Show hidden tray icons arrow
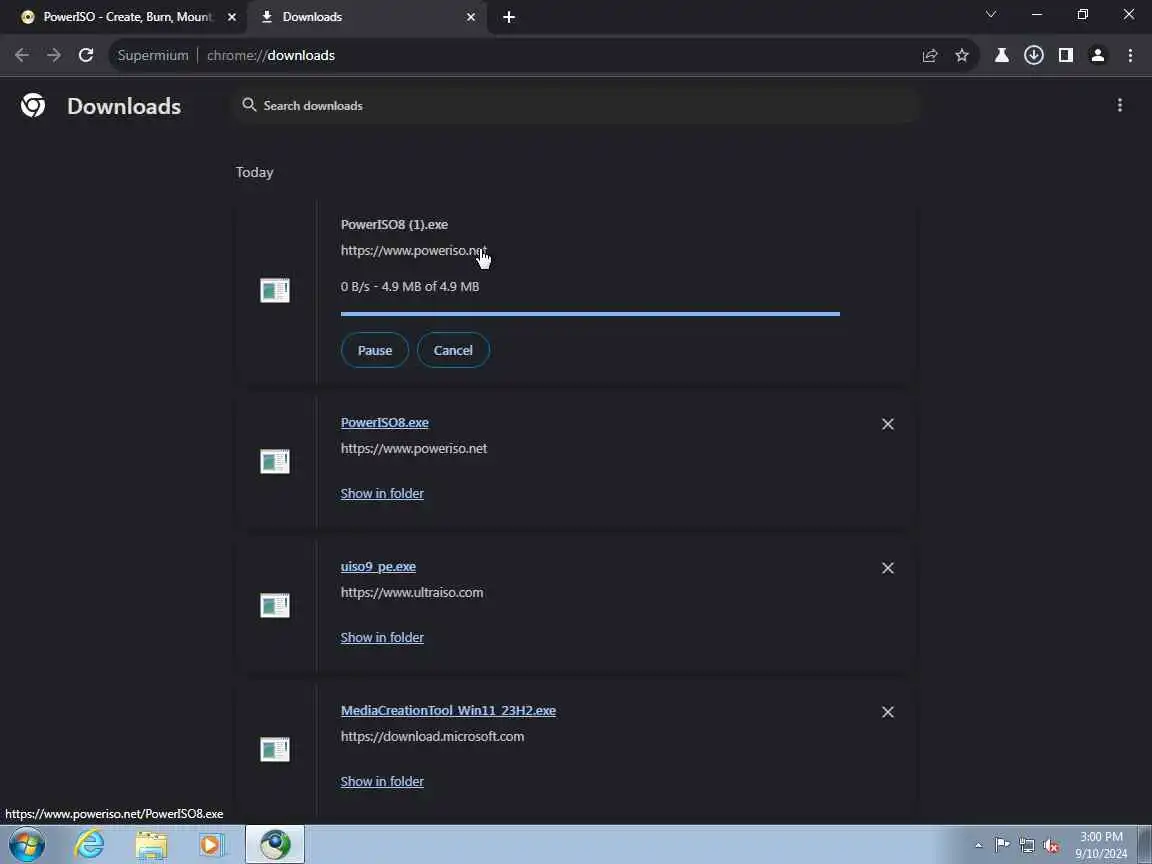Image resolution: width=1152 pixels, height=864 pixels. pyautogui.click(x=979, y=845)
